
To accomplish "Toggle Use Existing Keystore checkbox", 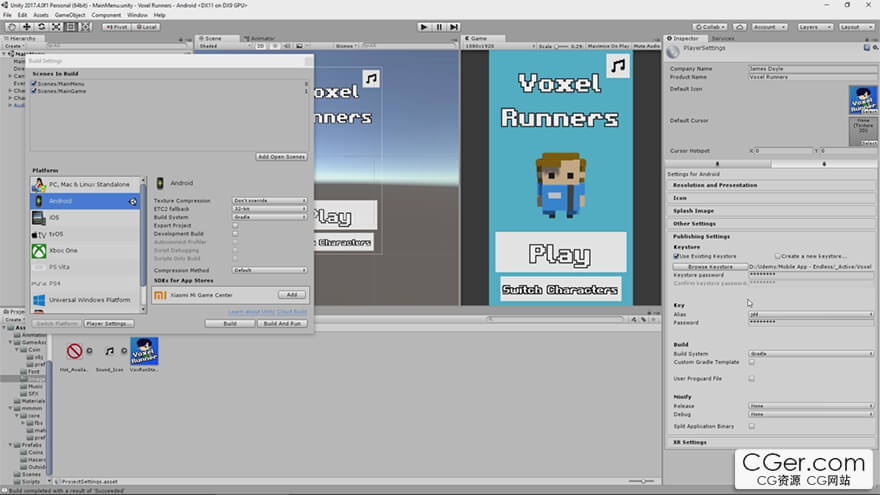I will tap(677, 256).
